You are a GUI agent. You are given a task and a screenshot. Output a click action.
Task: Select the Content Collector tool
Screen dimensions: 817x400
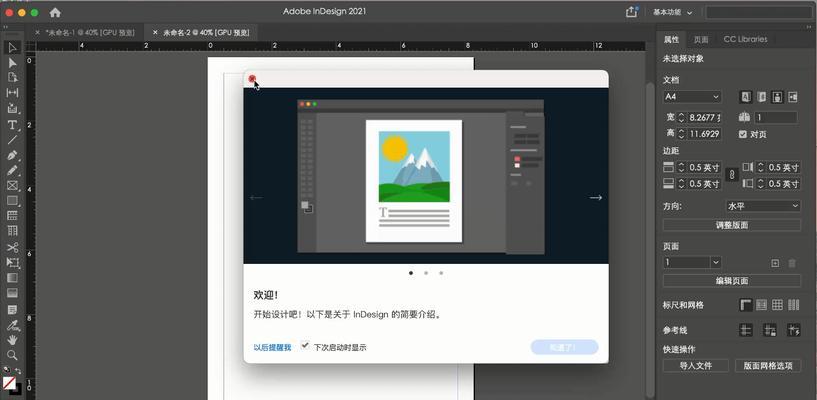point(13,108)
